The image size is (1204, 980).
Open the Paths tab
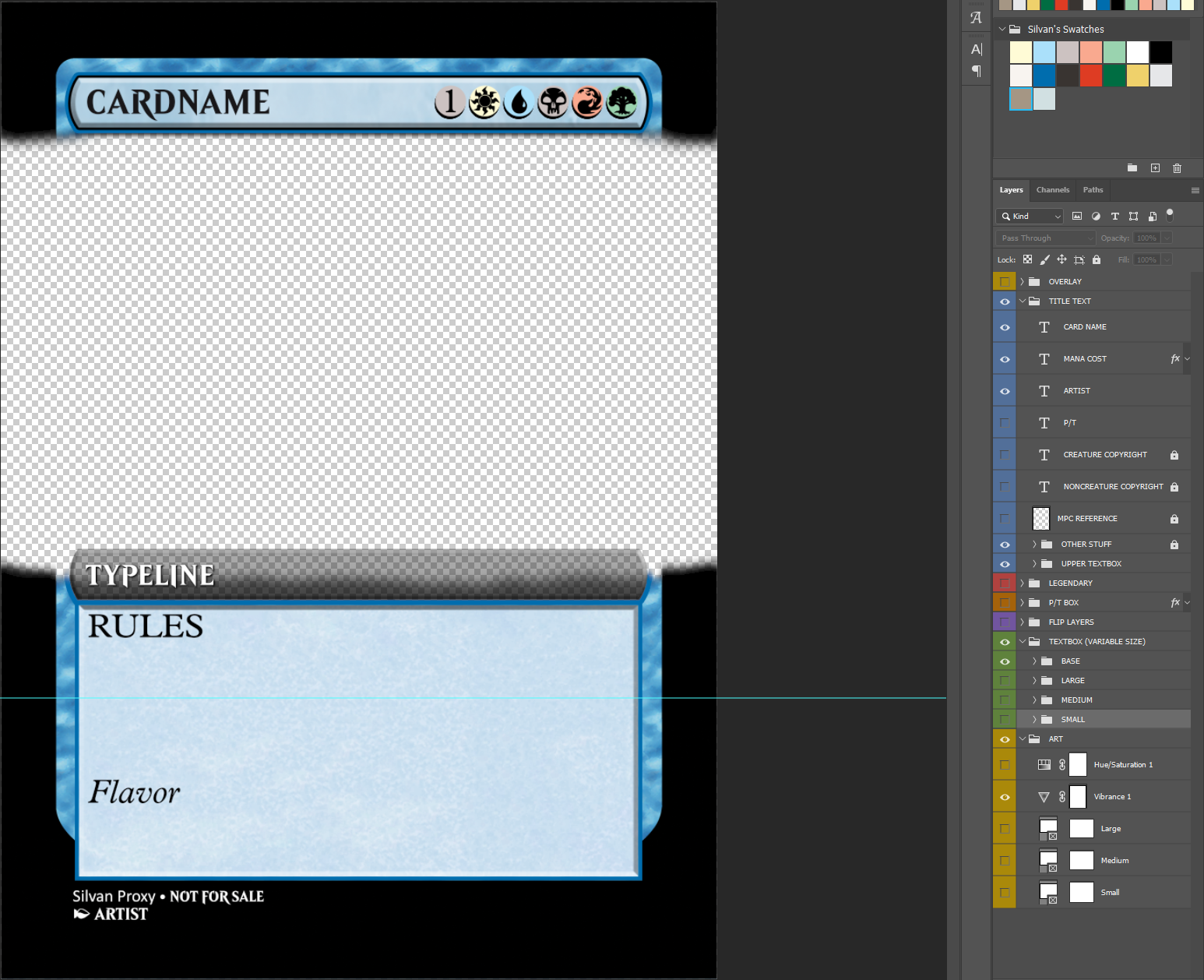(1093, 189)
